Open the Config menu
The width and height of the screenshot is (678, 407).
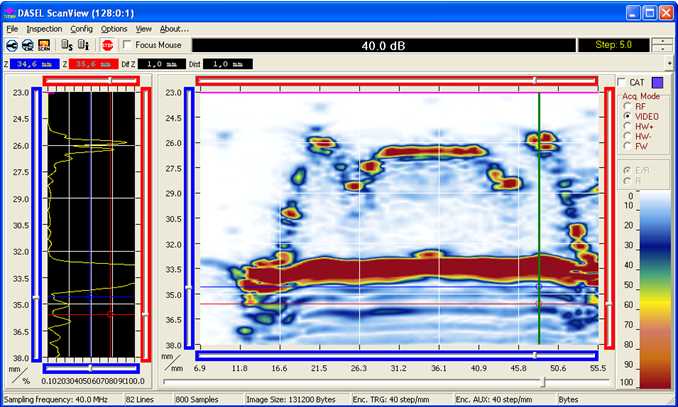[82, 29]
